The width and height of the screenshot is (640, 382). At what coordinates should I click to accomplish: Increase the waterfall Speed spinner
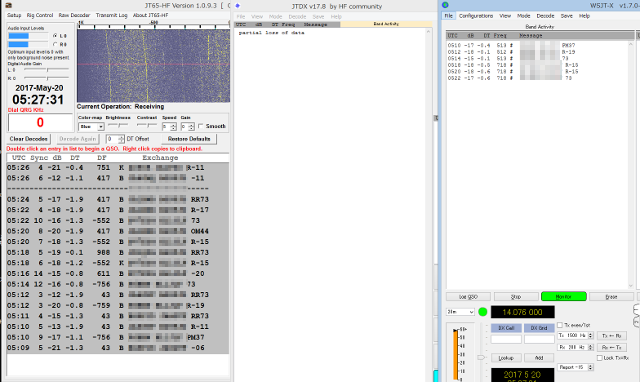pos(173,125)
